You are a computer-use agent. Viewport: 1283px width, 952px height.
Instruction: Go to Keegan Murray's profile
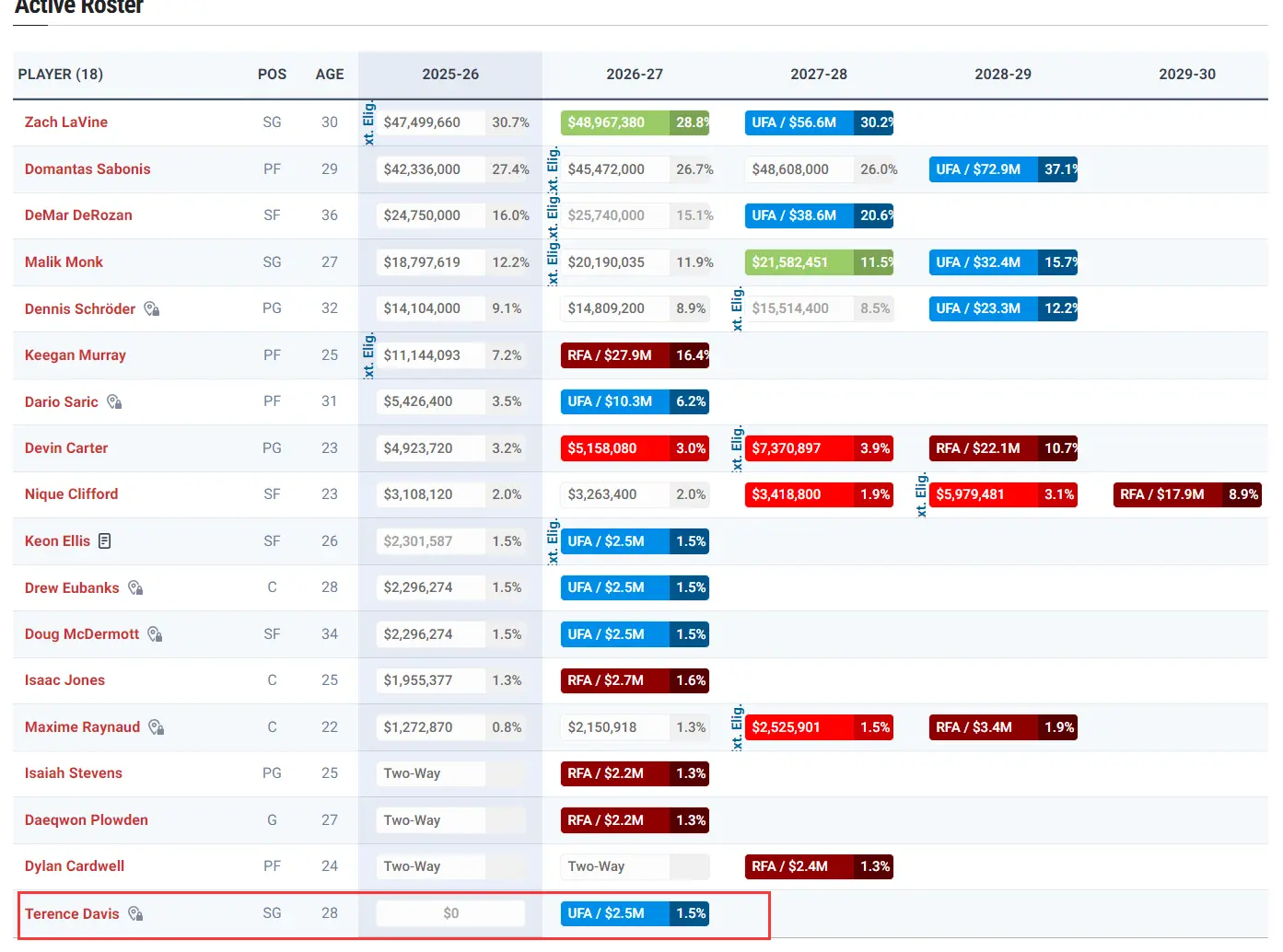(x=76, y=355)
